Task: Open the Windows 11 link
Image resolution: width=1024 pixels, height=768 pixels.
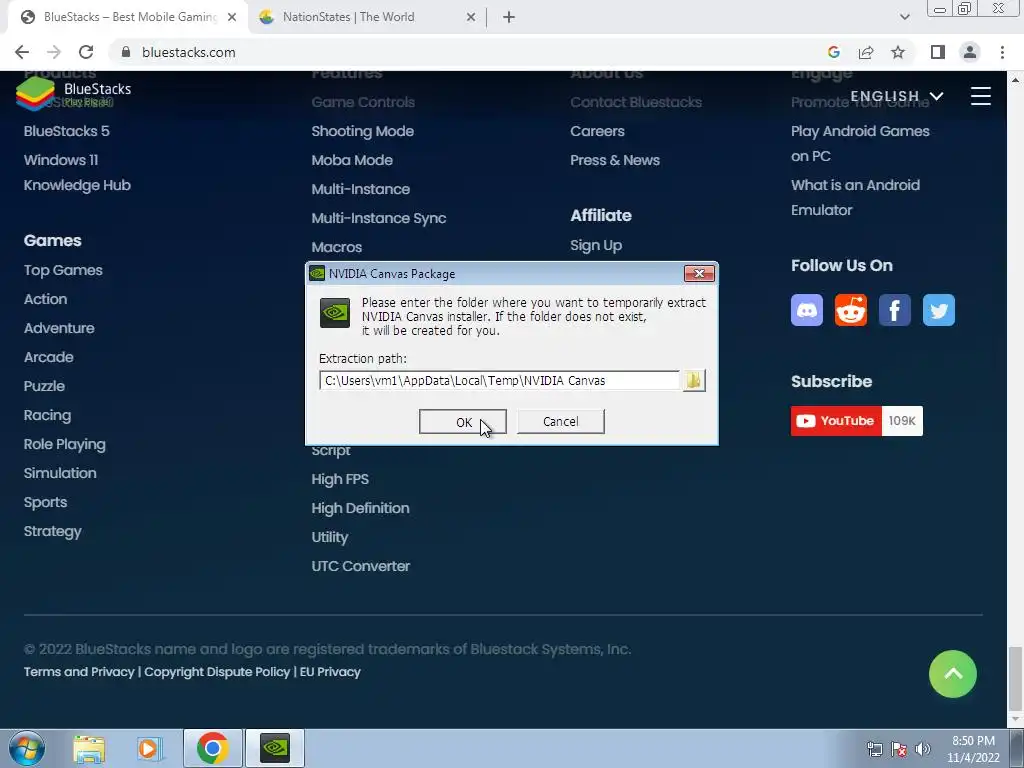Action: point(61,160)
